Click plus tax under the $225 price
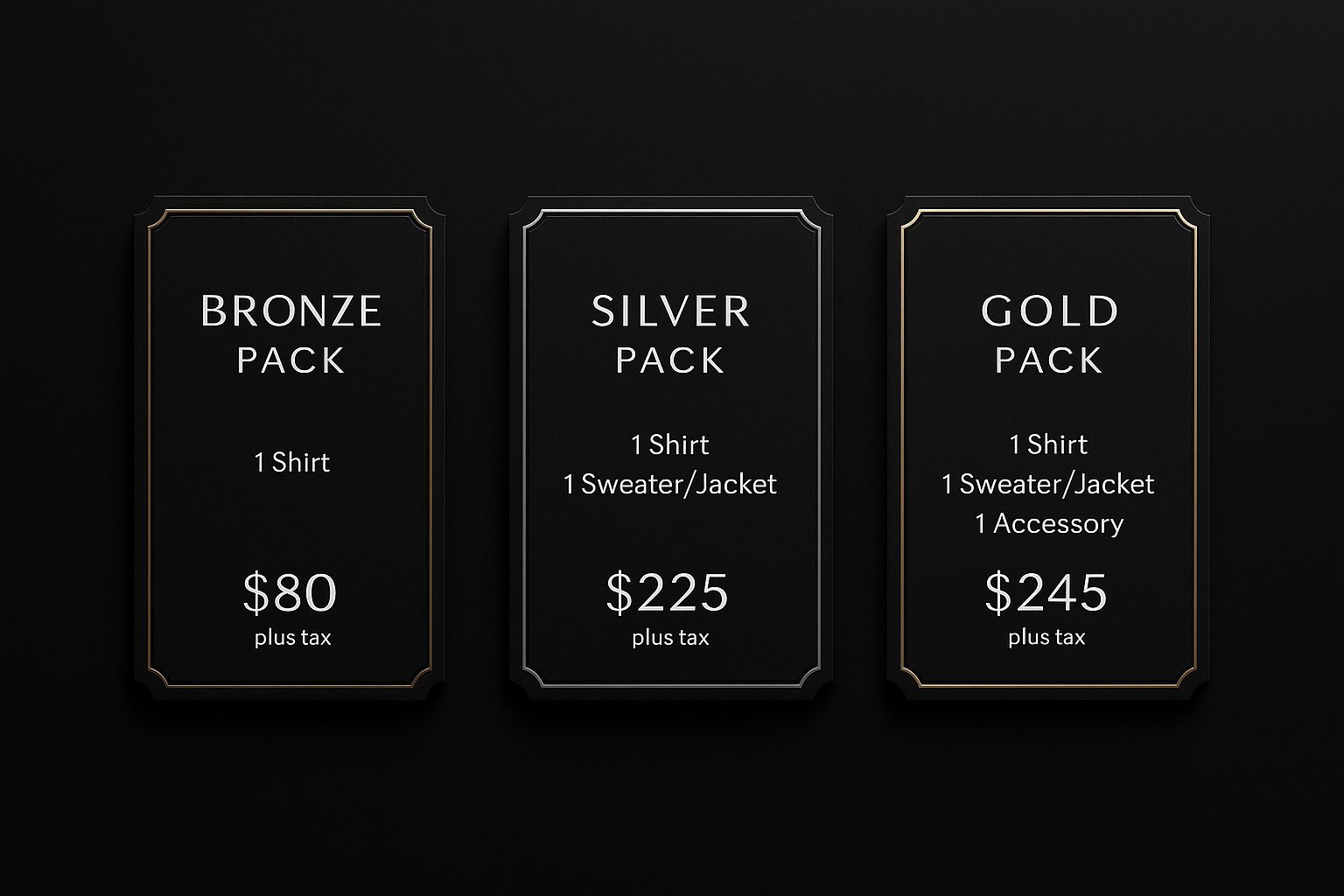This screenshot has width=1344, height=896. pos(670,638)
